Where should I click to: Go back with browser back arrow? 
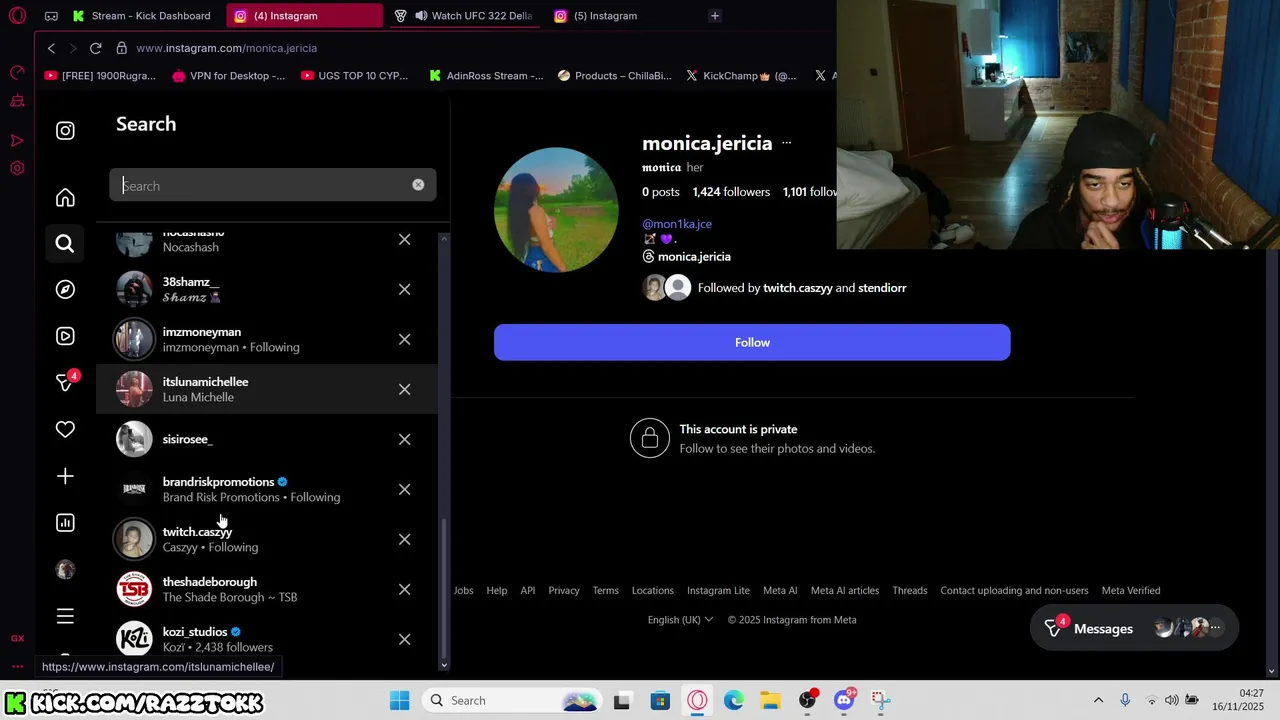point(51,48)
